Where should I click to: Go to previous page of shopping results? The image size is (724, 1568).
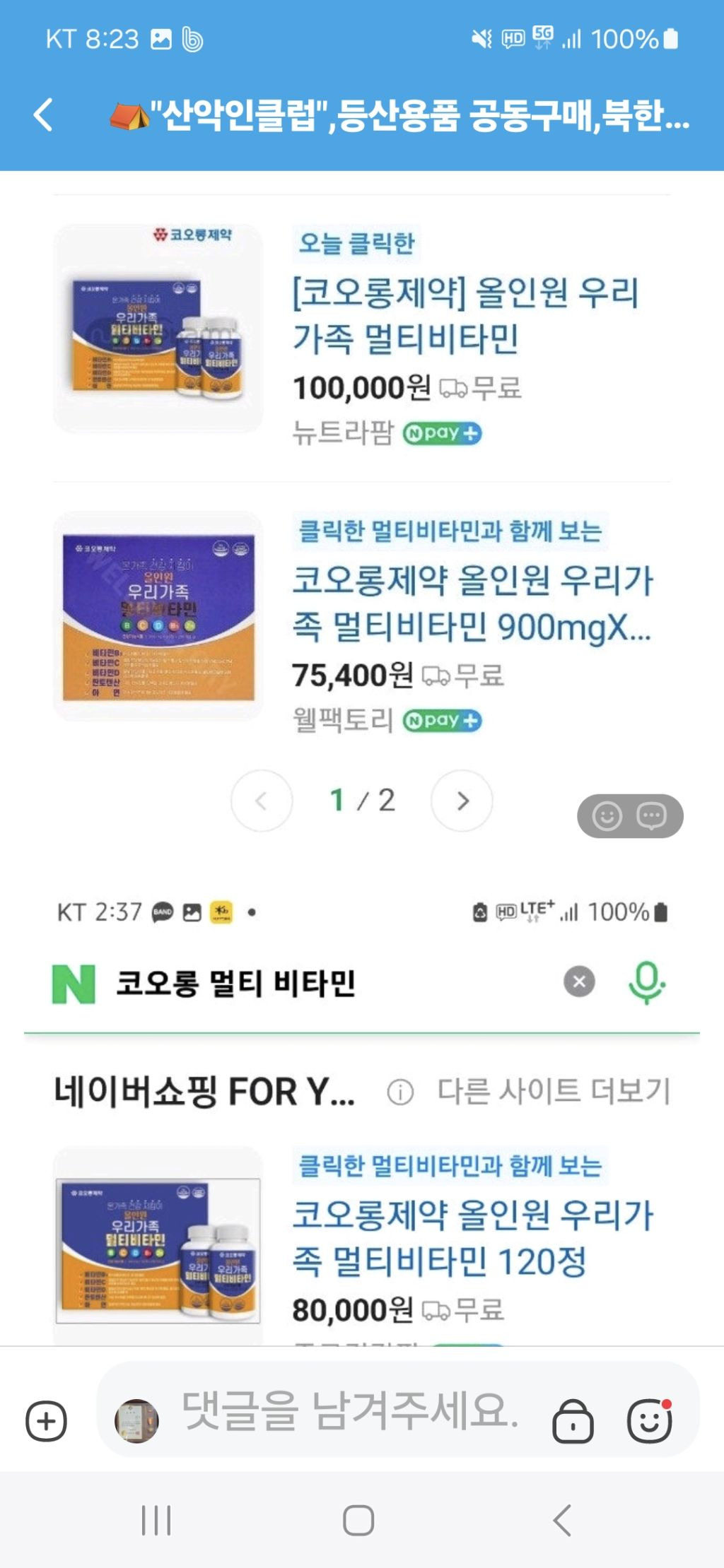click(262, 801)
